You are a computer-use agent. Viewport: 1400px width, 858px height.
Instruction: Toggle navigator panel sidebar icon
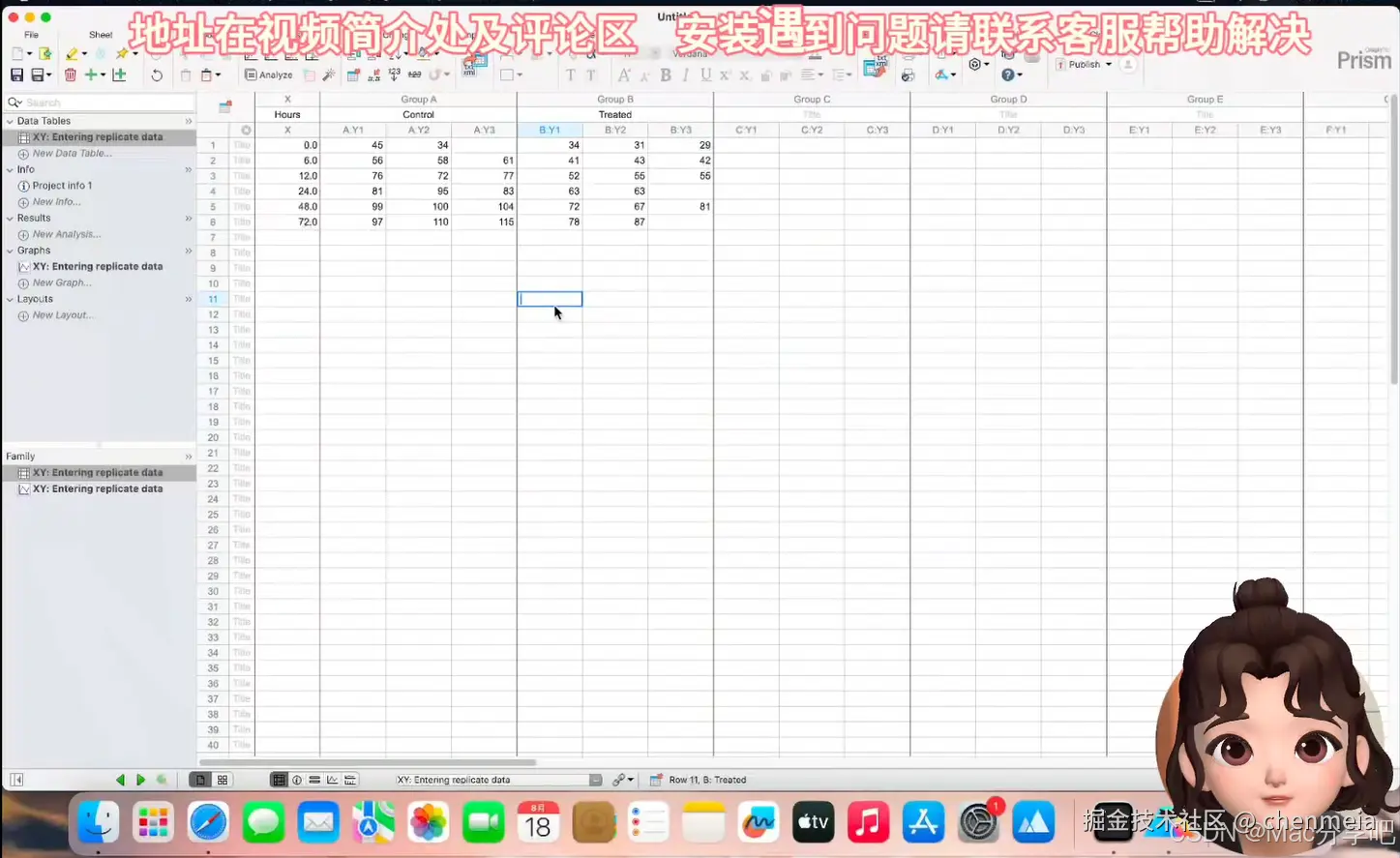click(16, 780)
